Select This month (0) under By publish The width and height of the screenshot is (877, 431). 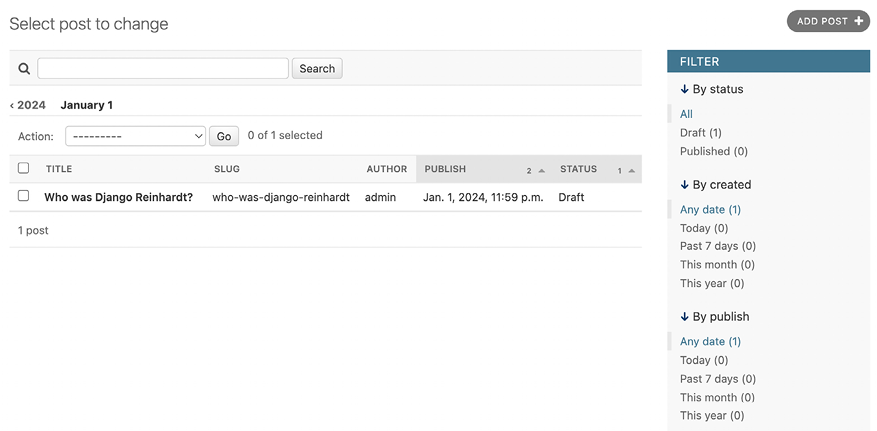coord(718,397)
